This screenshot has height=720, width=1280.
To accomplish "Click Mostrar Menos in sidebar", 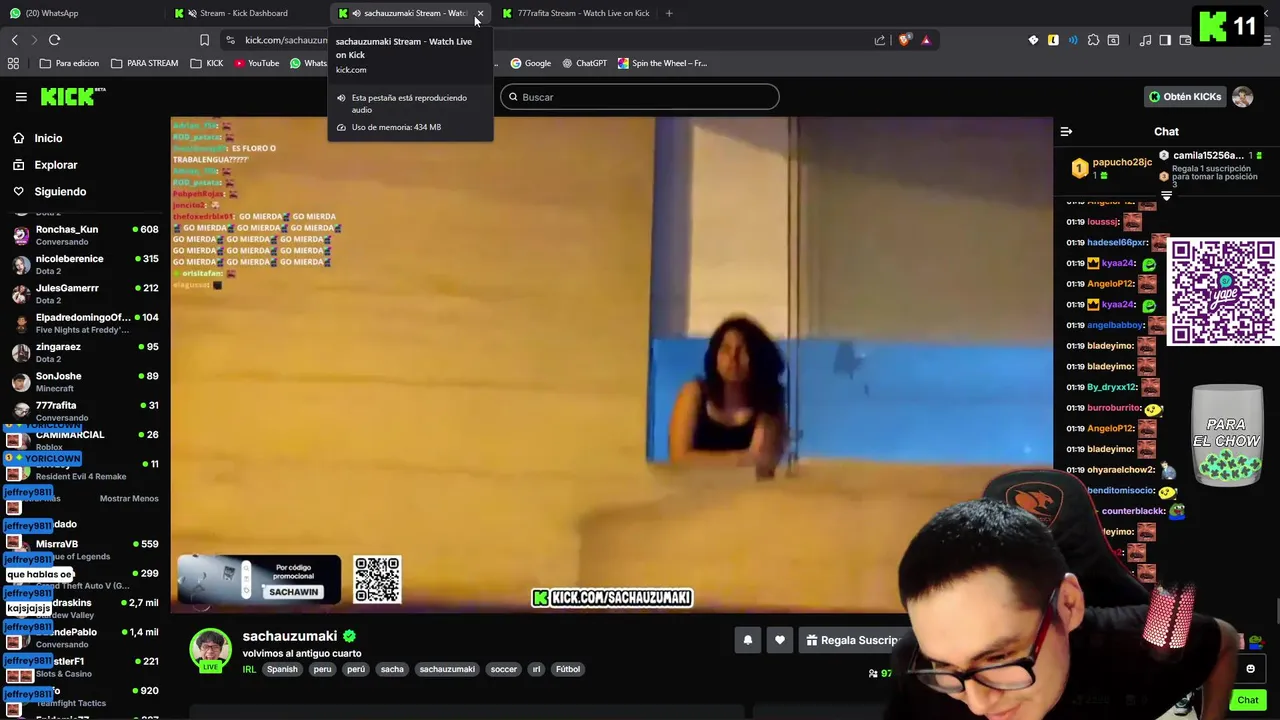I will tap(129, 498).
